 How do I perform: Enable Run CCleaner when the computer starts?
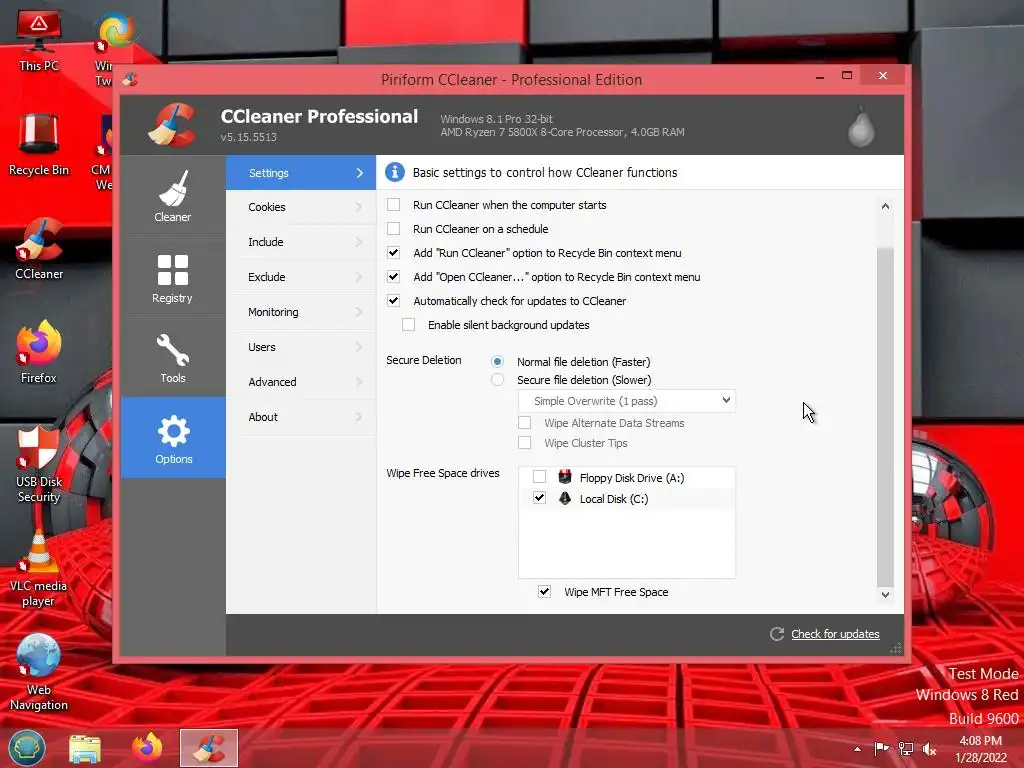coord(393,204)
